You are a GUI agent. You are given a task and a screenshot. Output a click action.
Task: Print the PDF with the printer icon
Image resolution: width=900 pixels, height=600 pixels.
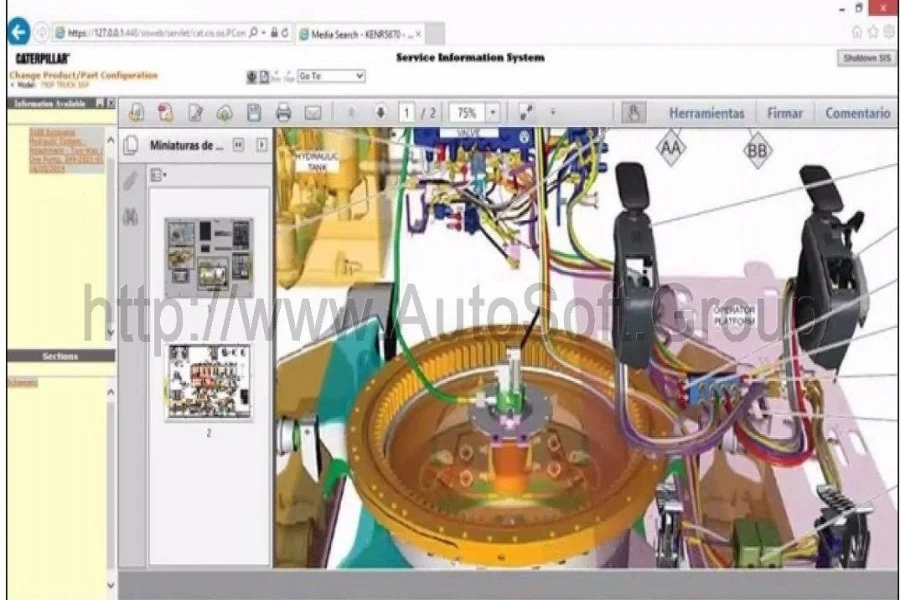pyautogui.click(x=283, y=113)
